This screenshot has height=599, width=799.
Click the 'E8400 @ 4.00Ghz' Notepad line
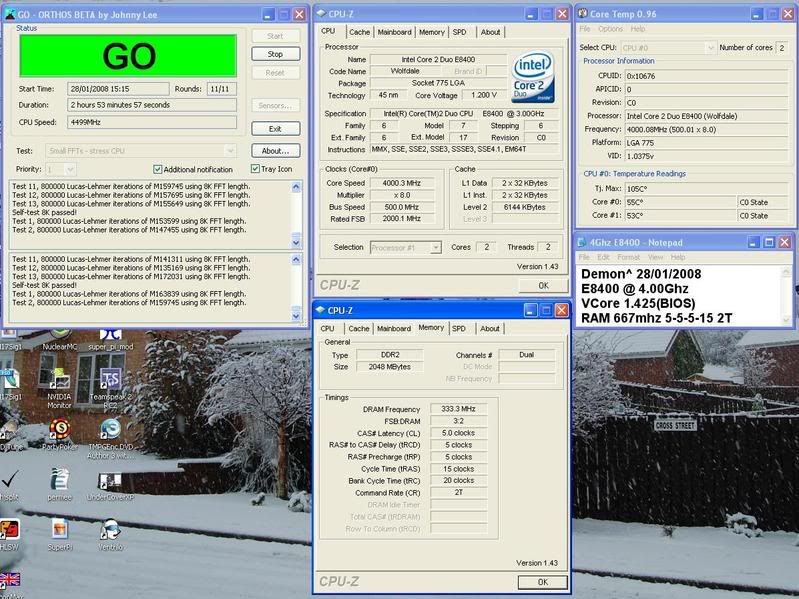635,289
